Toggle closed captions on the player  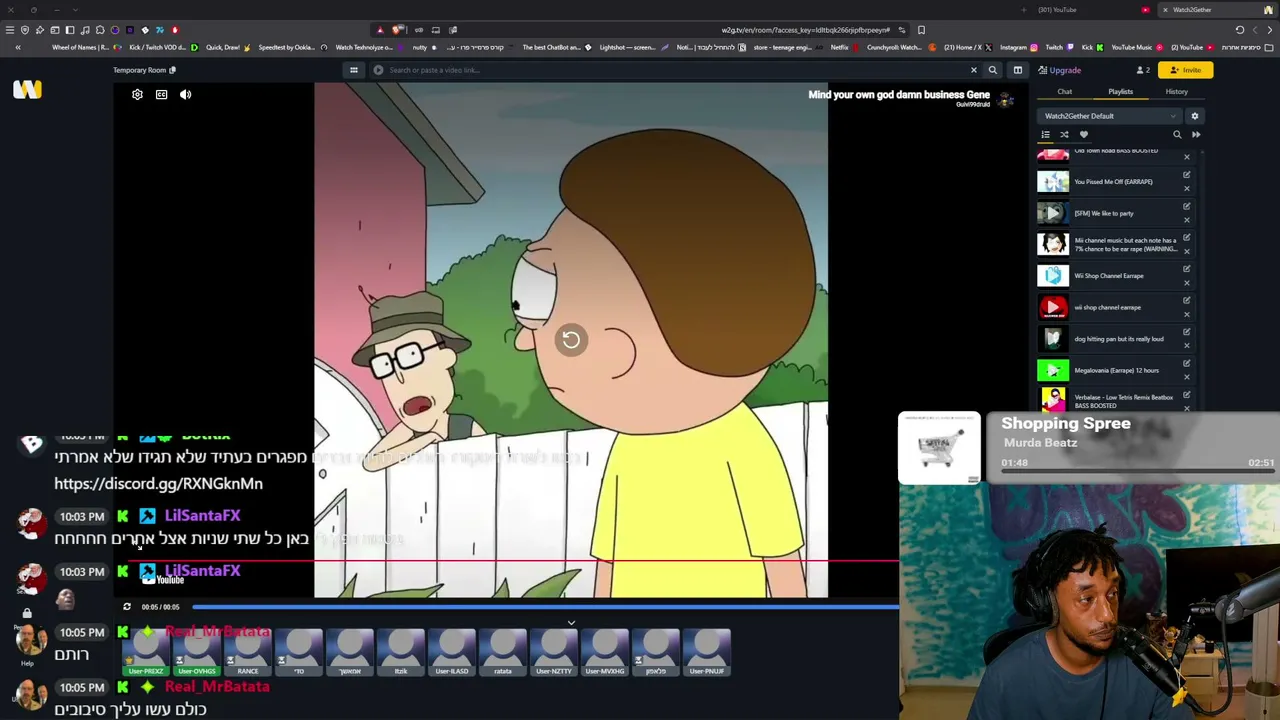coord(161,94)
